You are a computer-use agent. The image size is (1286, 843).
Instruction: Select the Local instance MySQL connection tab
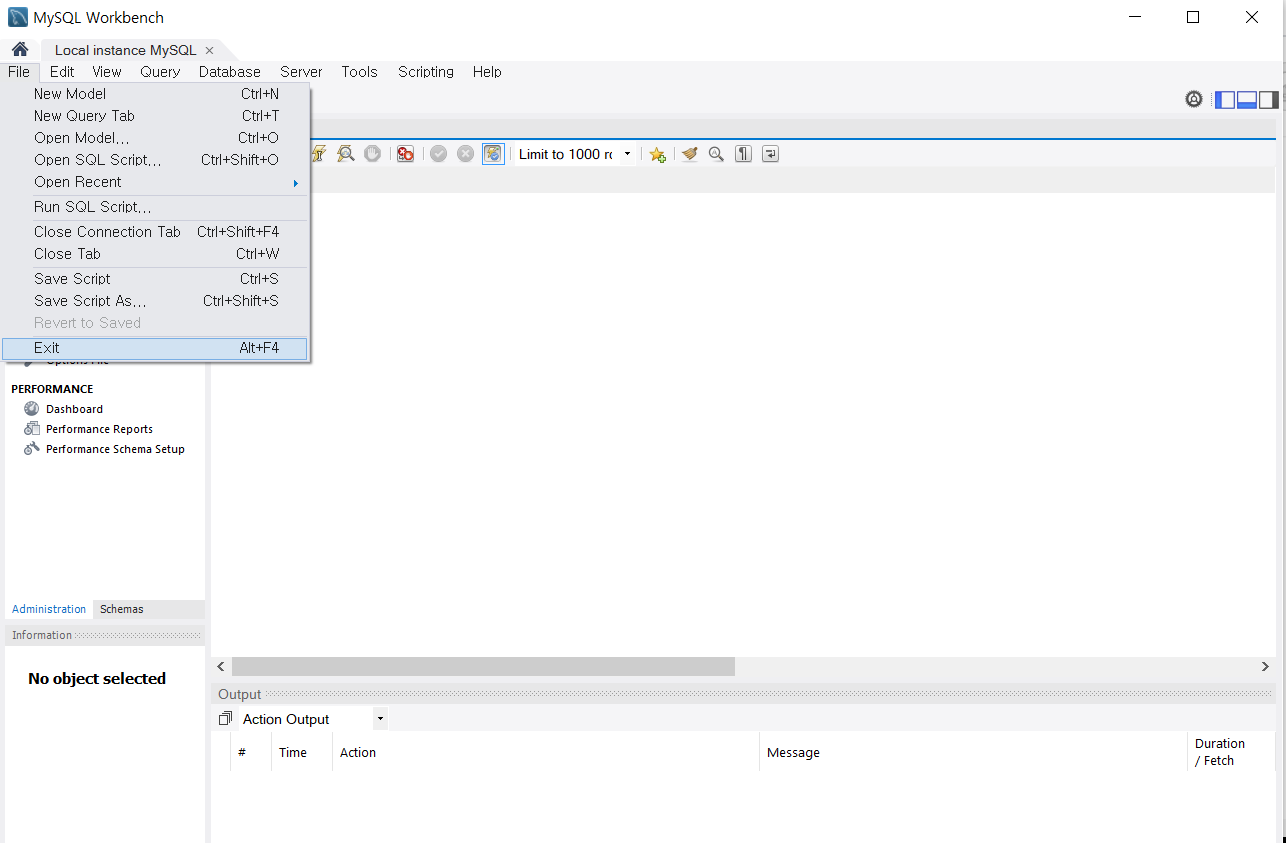pos(126,50)
